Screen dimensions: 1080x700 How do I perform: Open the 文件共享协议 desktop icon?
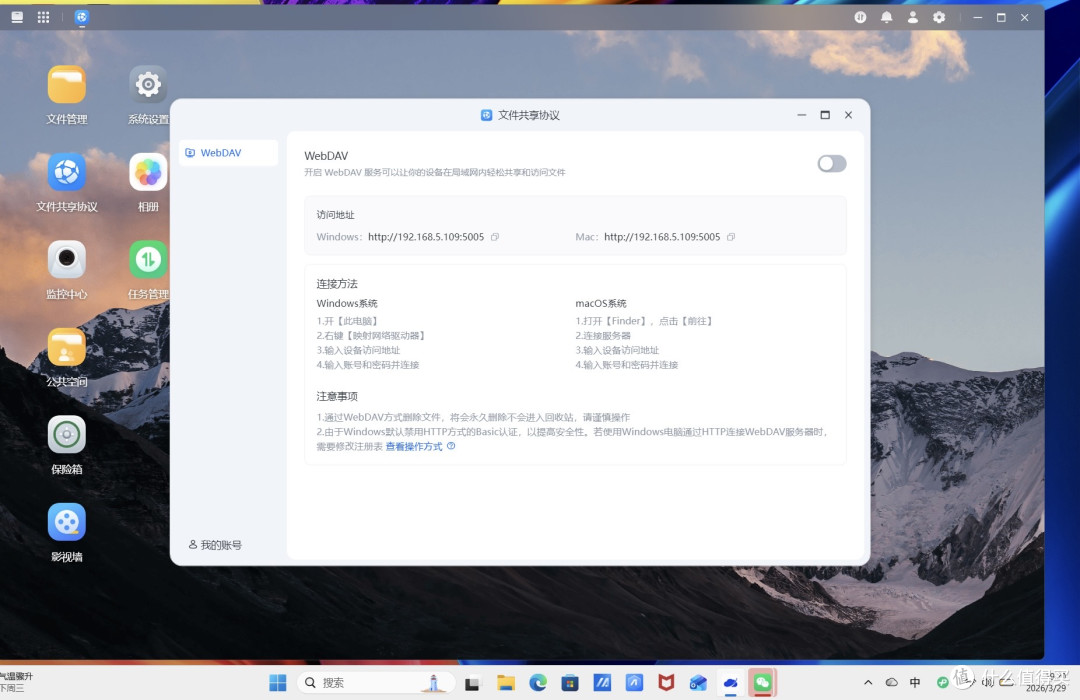67,184
